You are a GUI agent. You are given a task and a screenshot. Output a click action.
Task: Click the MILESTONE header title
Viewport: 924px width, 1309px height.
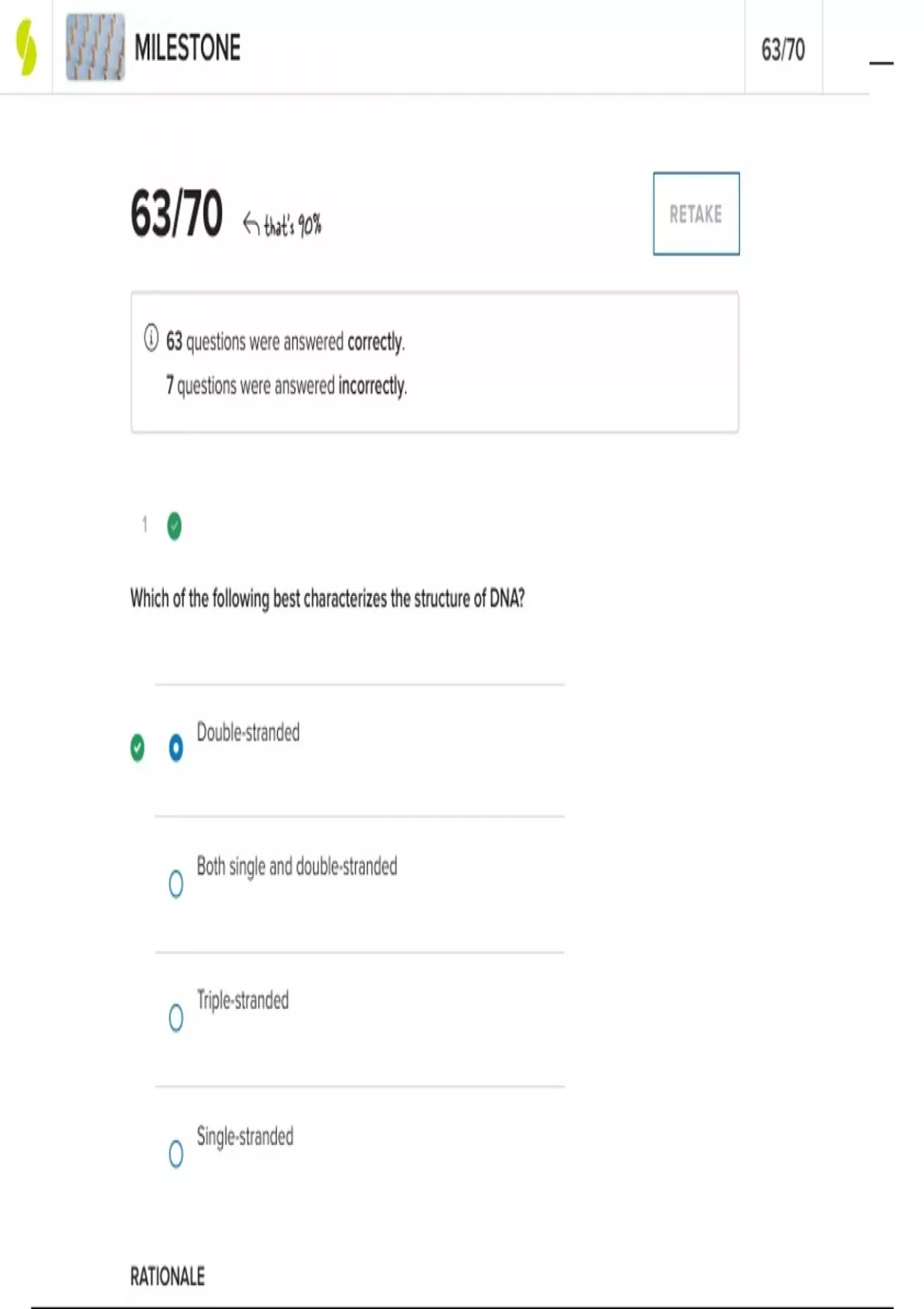[x=187, y=48]
